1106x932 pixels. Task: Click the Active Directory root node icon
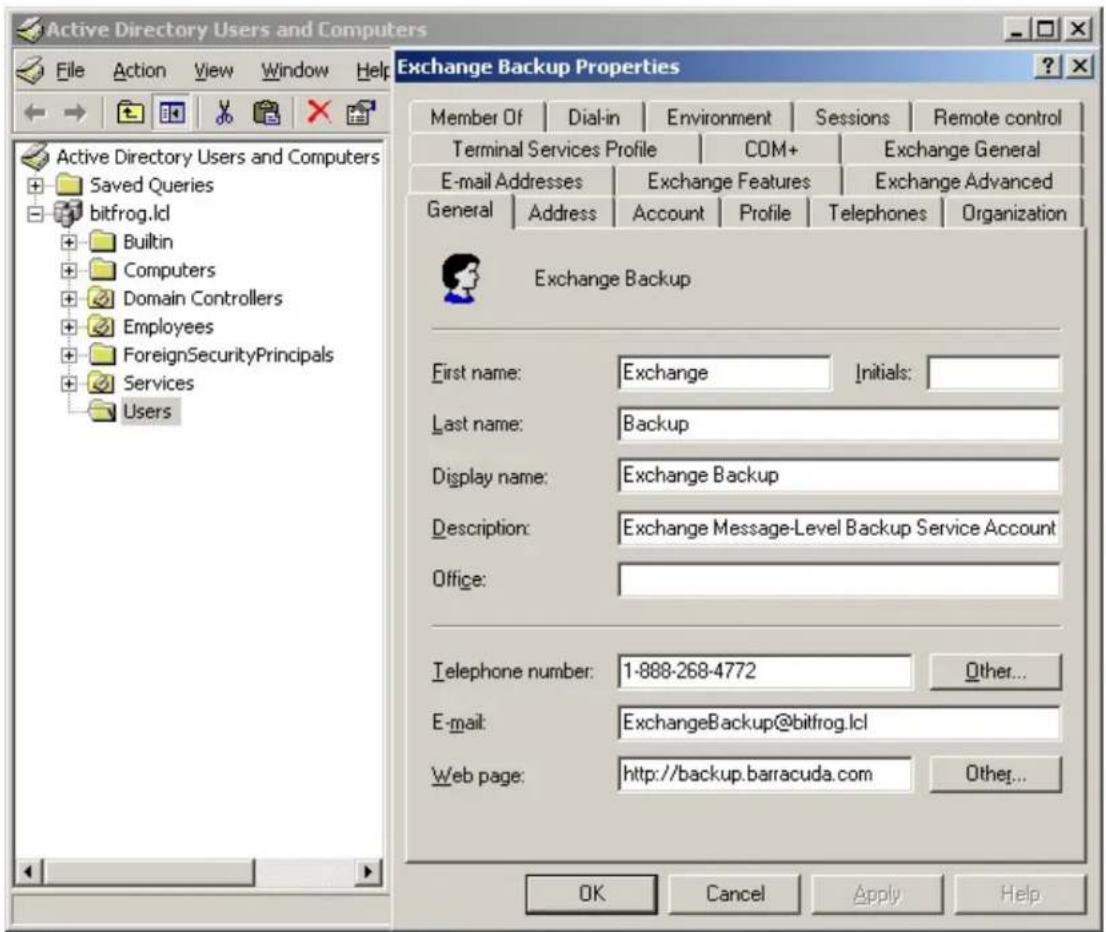pos(35,156)
